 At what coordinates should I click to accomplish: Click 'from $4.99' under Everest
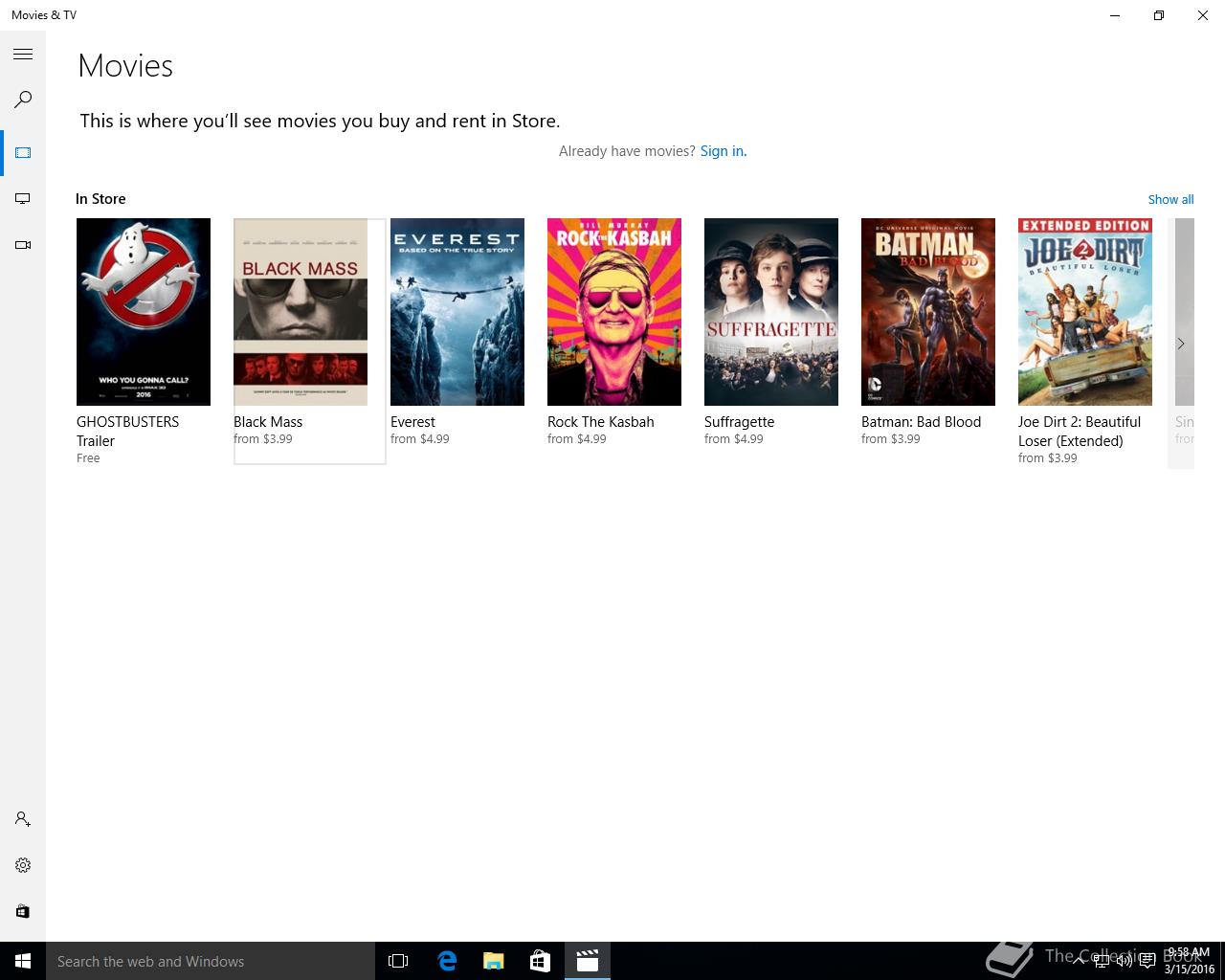[x=419, y=439]
